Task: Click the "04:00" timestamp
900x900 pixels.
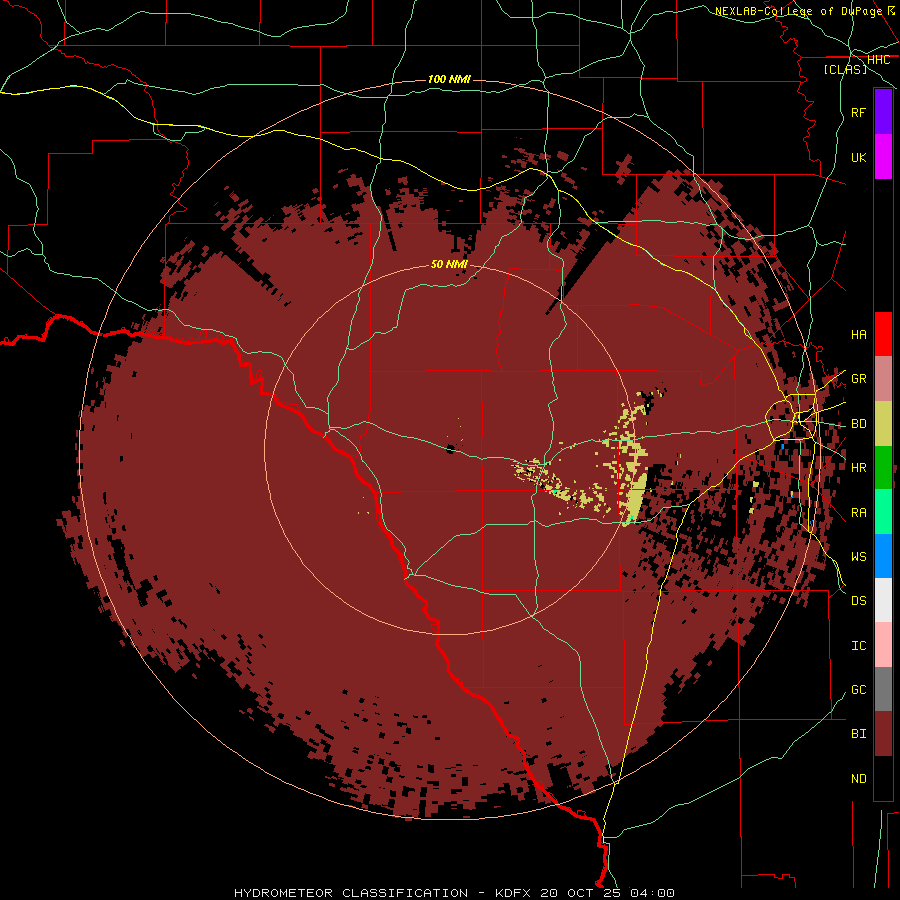Action: (x=651, y=893)
